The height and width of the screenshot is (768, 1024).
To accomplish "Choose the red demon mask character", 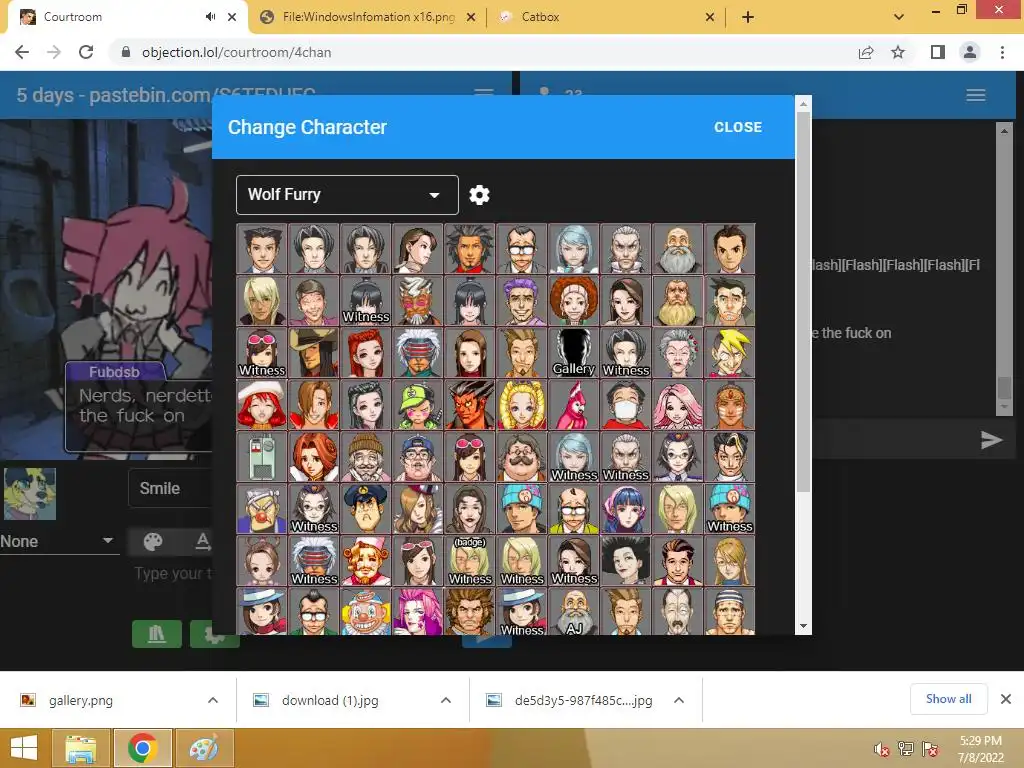I will point(470,405).
